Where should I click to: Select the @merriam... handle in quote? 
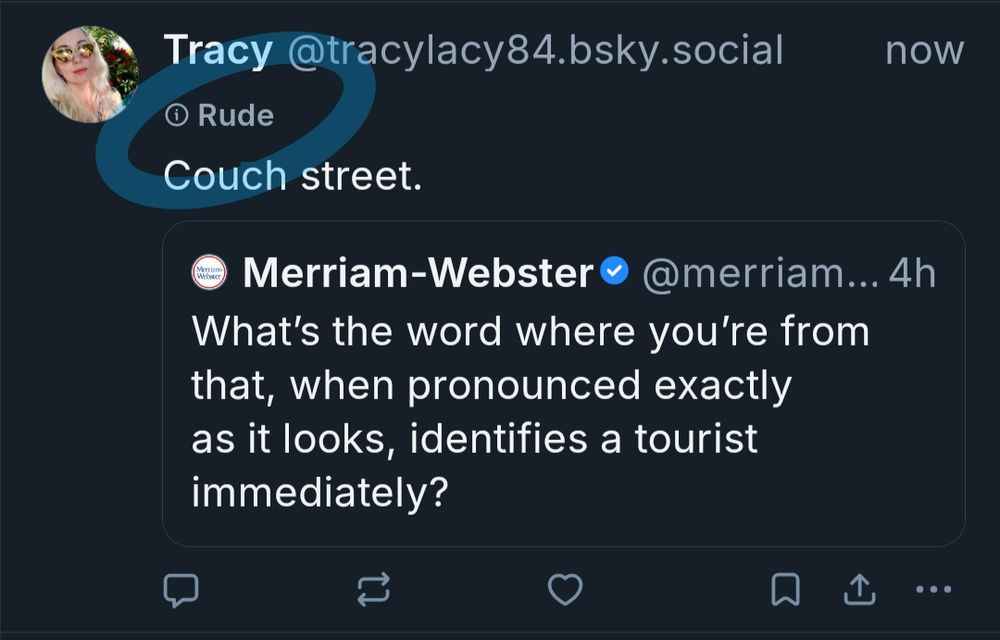758,273
